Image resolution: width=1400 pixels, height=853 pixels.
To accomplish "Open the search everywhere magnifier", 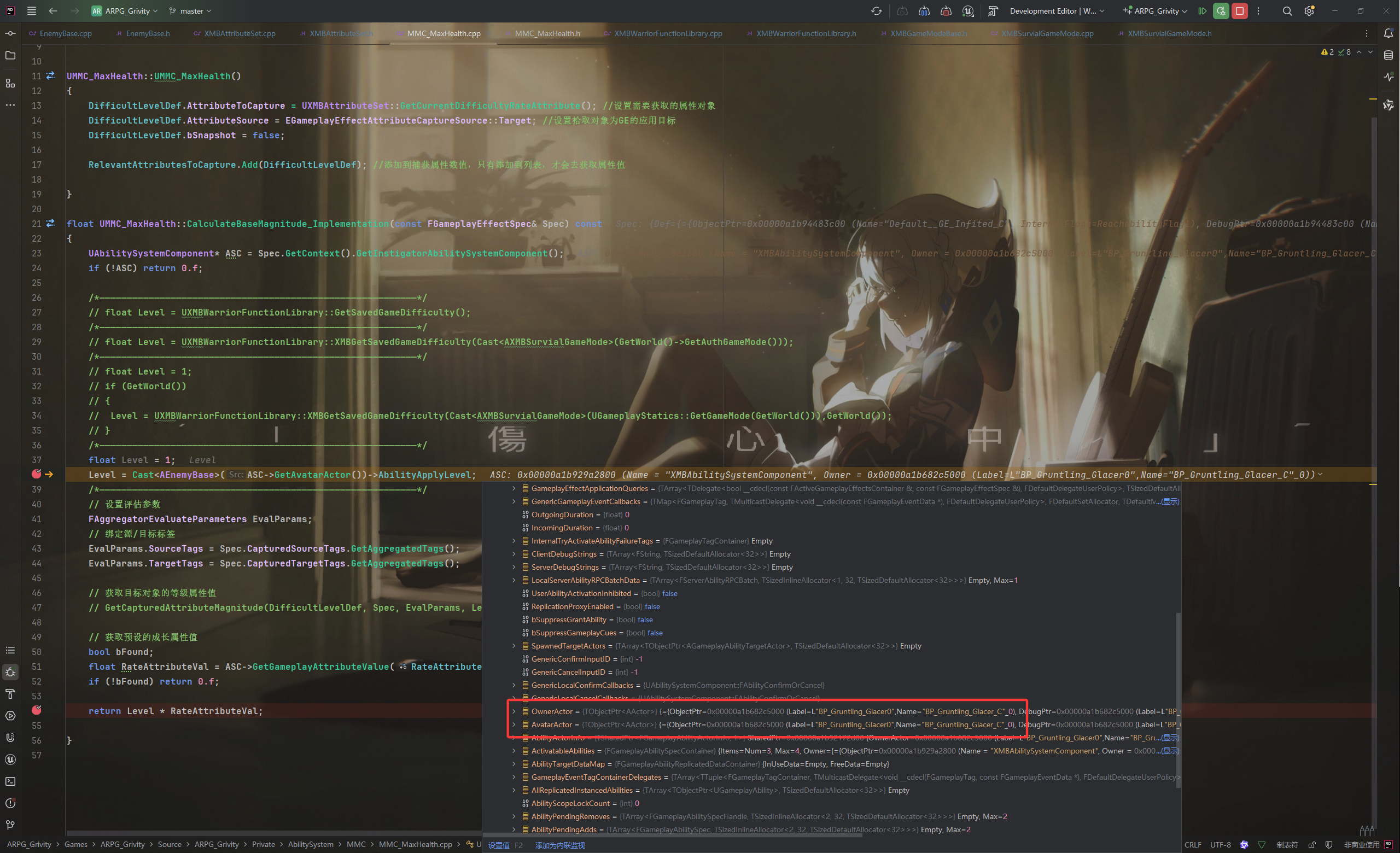I will [x=1287, y=11].
